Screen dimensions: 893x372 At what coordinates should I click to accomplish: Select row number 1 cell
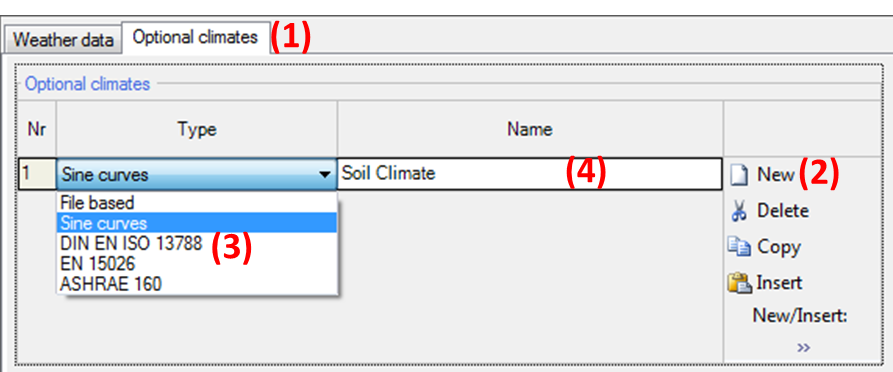point(37,174)
